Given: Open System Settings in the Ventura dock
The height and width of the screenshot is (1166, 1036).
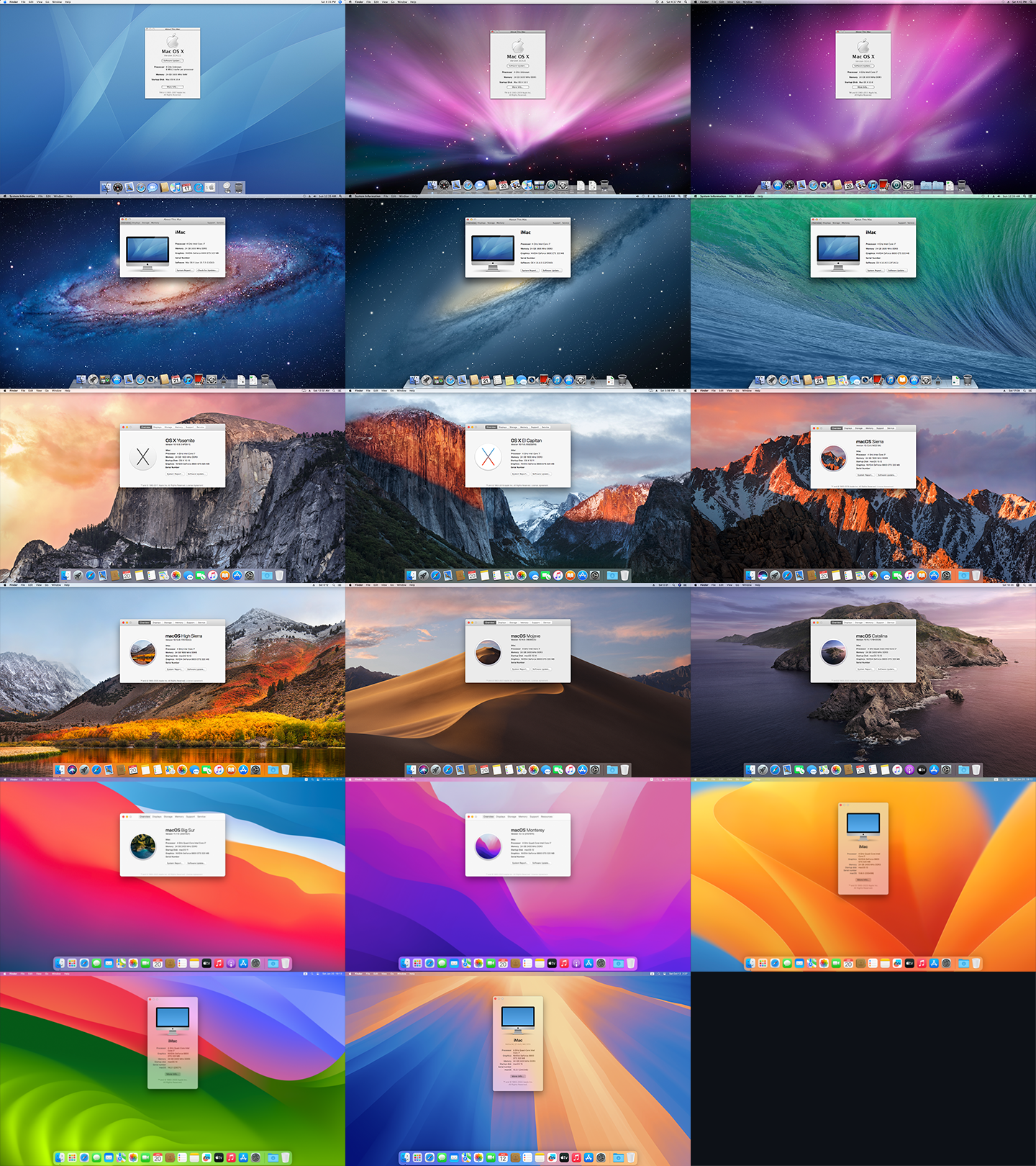Looking at the screenshot, I should [x=946, y=963].
